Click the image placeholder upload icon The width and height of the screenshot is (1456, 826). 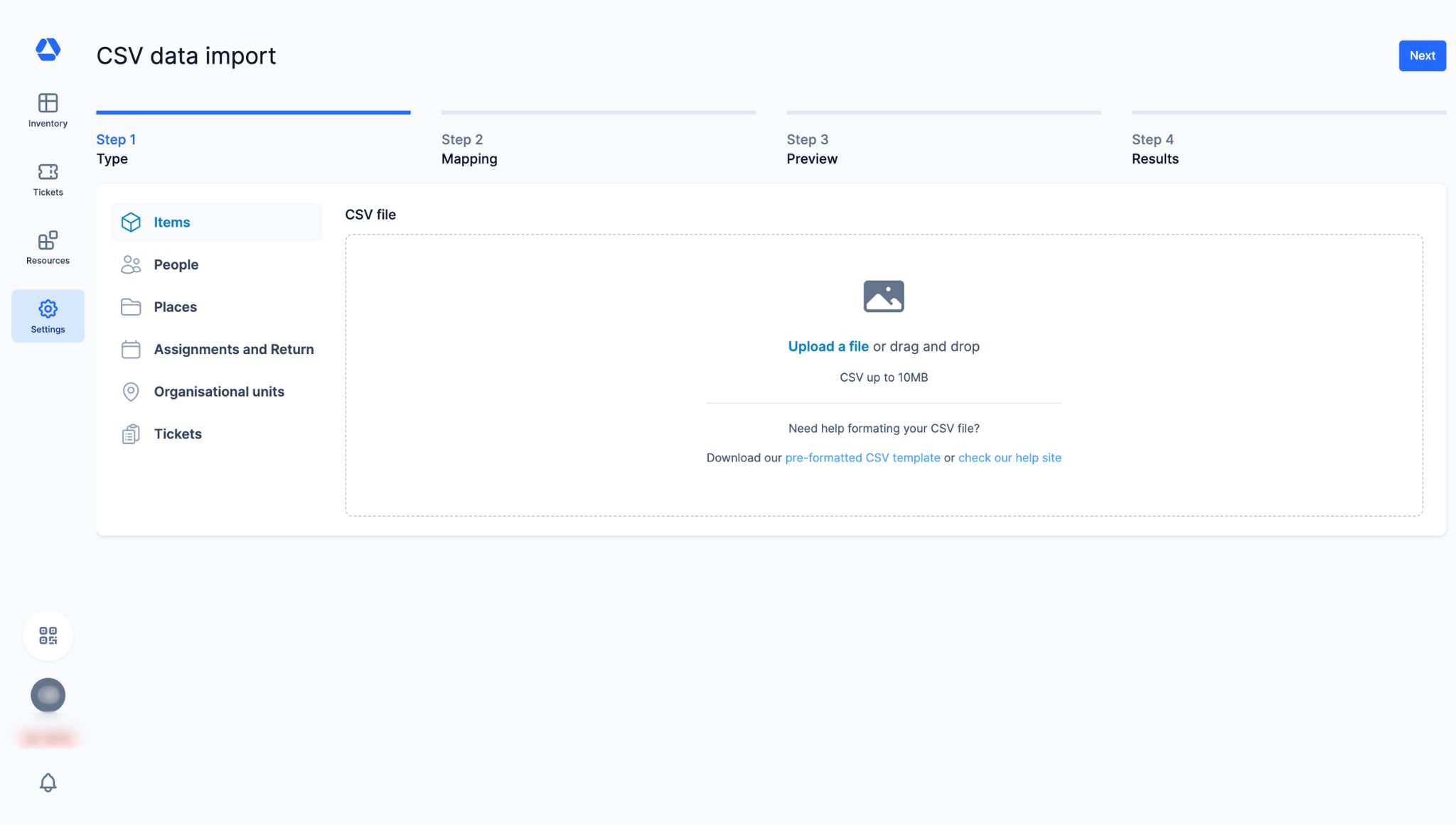point(883,296)
